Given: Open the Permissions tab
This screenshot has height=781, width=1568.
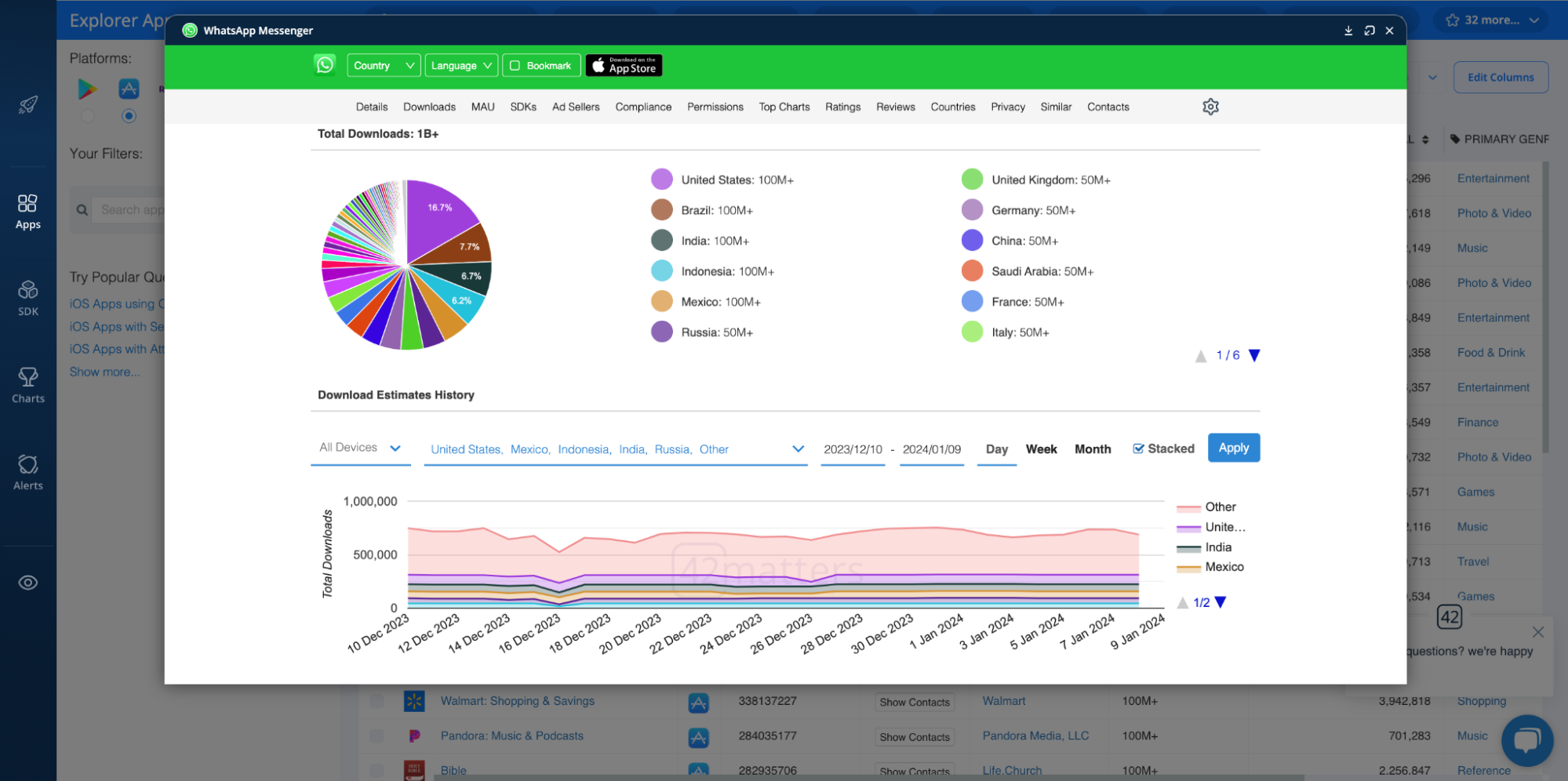Looking at the screenshot, I should [715, 107].
